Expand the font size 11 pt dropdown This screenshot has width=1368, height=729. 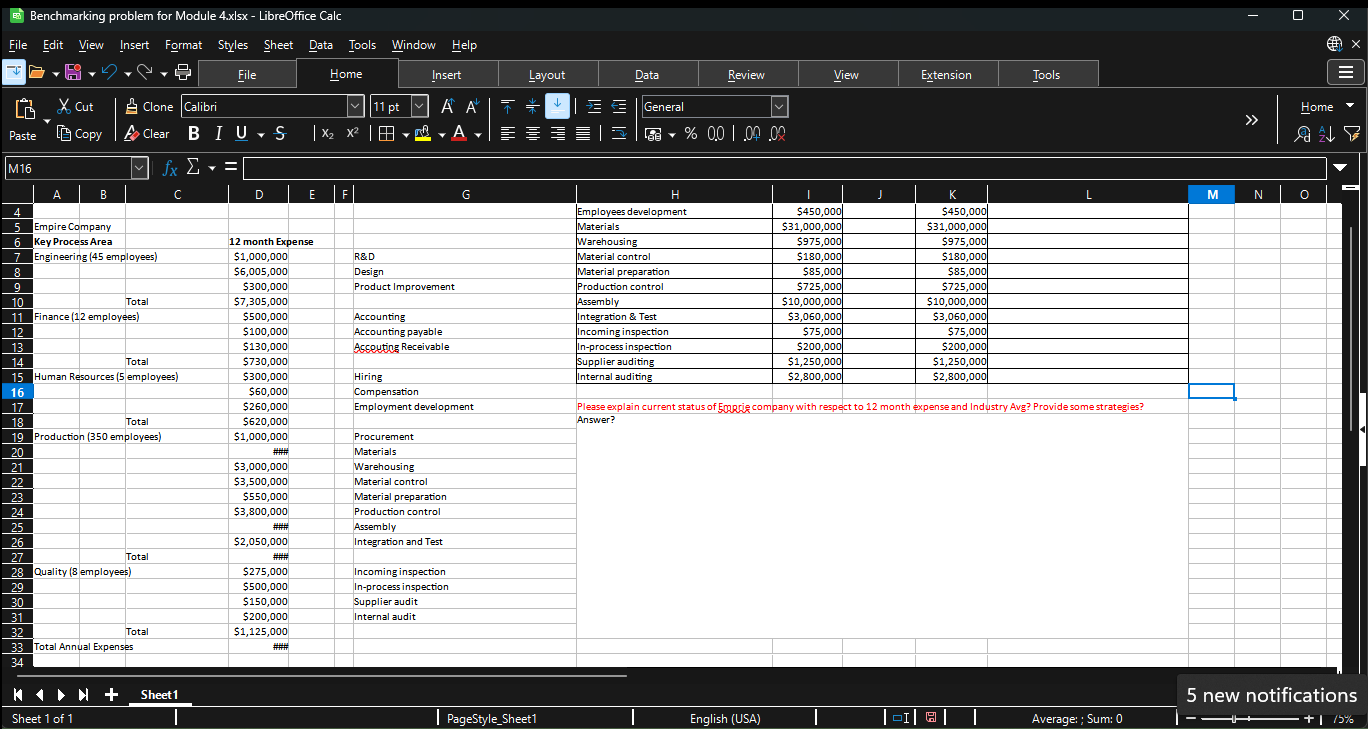pyautogui.click(x=420, y=107)
